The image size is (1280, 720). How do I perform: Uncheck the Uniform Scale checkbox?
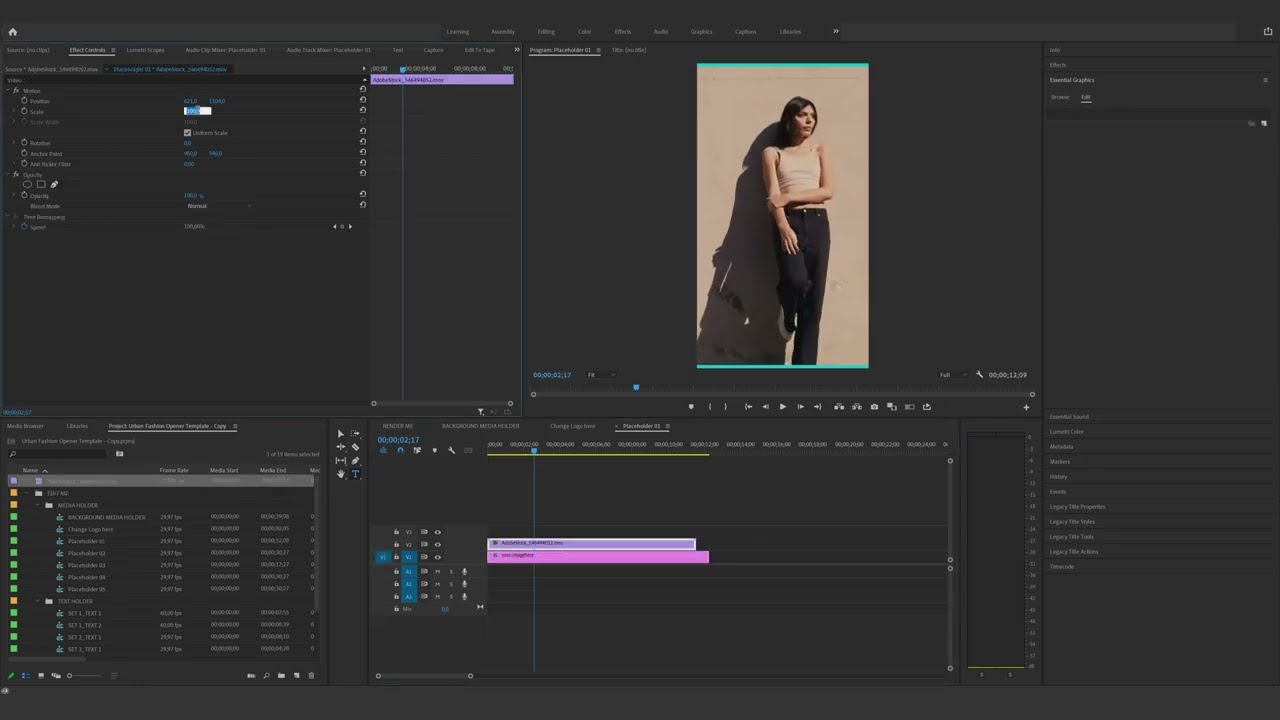point(187,132)
